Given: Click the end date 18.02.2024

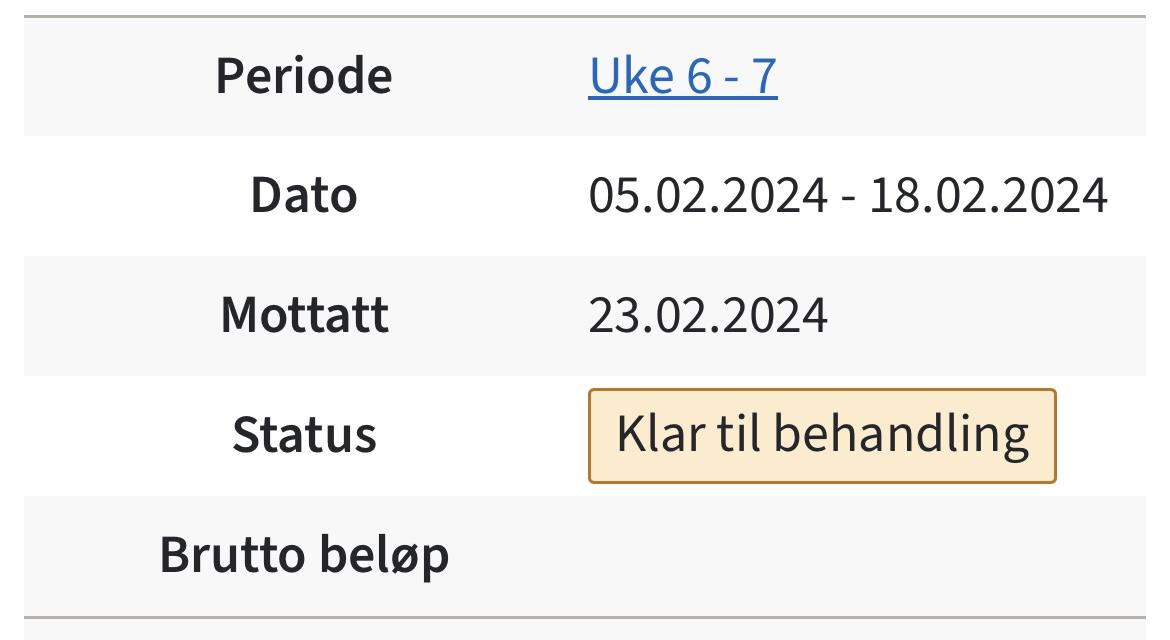Looking at the screenshot, I should pos(988,196).
